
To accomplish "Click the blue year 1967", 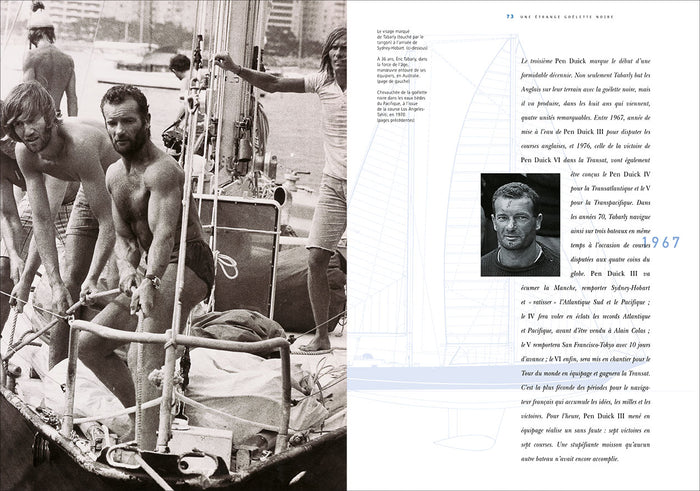I will coord(662,243).
